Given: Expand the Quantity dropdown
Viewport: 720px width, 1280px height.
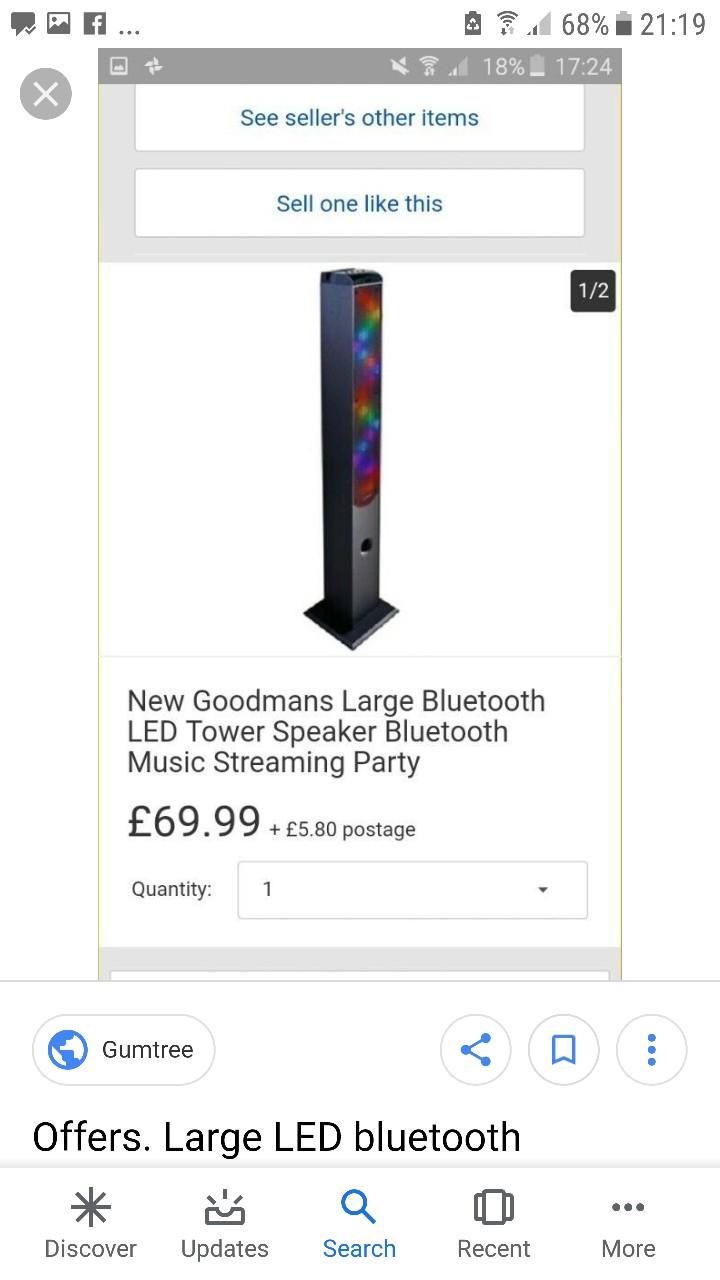Looking at the screenshot, I should (412, 889).
